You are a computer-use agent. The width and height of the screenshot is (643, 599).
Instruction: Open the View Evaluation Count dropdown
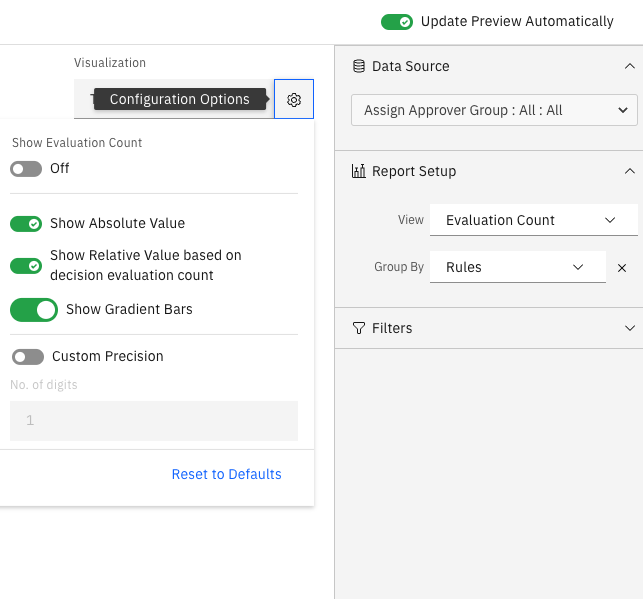532,220
